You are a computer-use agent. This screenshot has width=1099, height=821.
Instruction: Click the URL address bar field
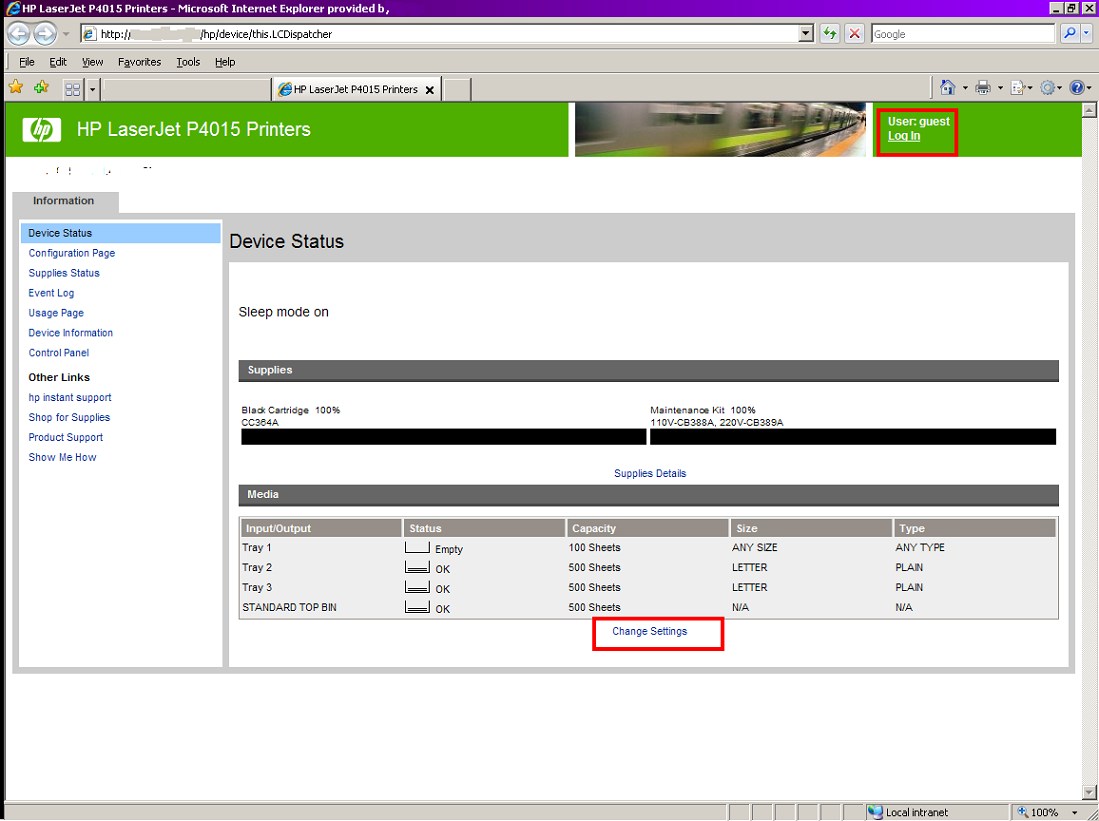440,34
